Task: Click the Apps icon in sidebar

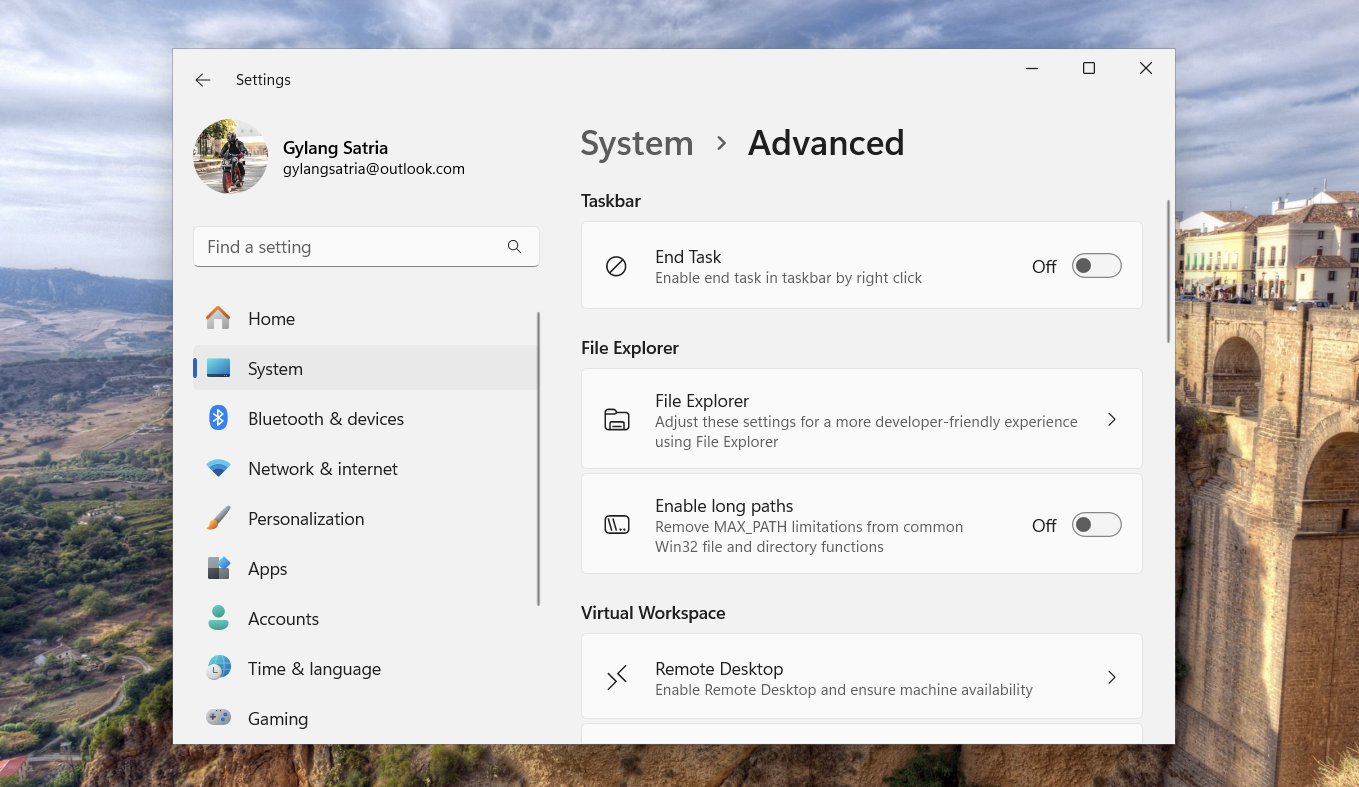Action: click(218, 569)
